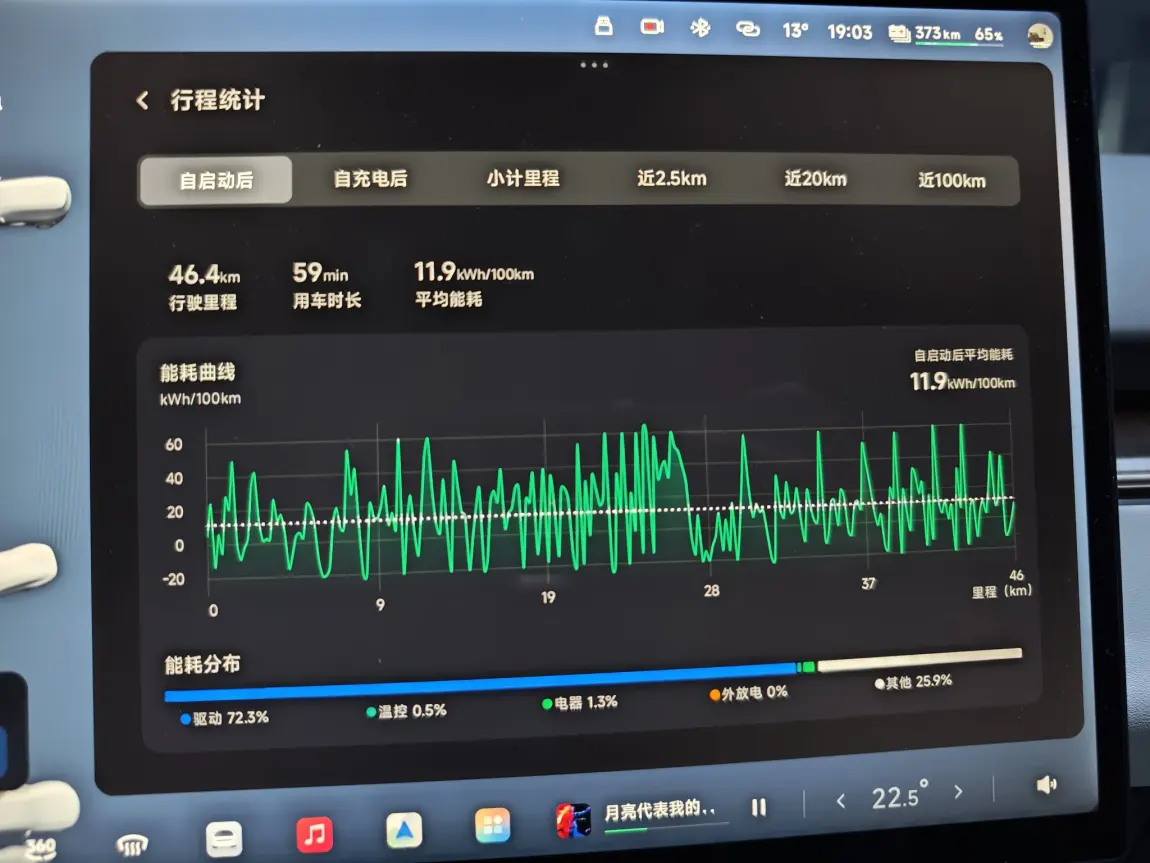Decrease temperature with the left arrow
This screenshot has height=863, width=1150.
[x=841, y=800]
